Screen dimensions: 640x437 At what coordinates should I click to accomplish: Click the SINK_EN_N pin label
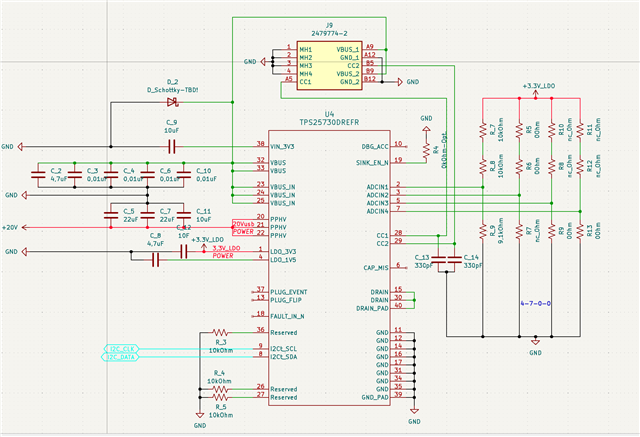click(x=372, y=163)
